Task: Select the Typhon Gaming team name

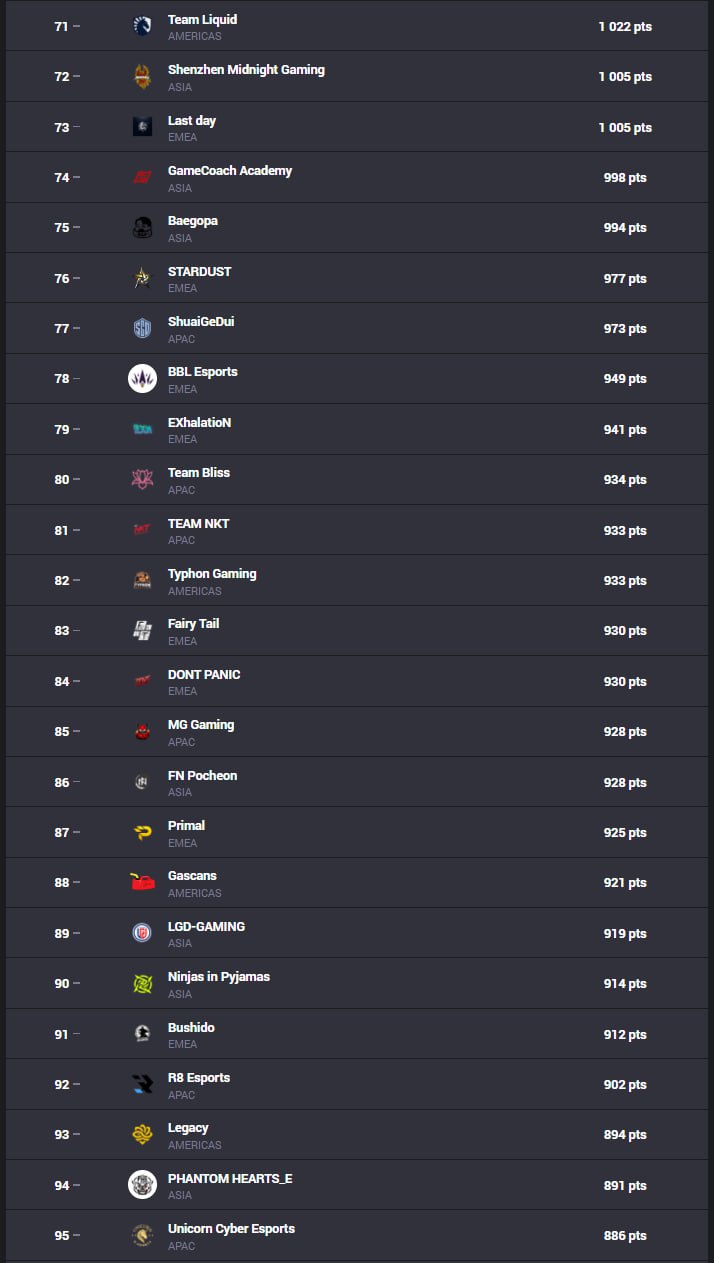Action: 212,574
